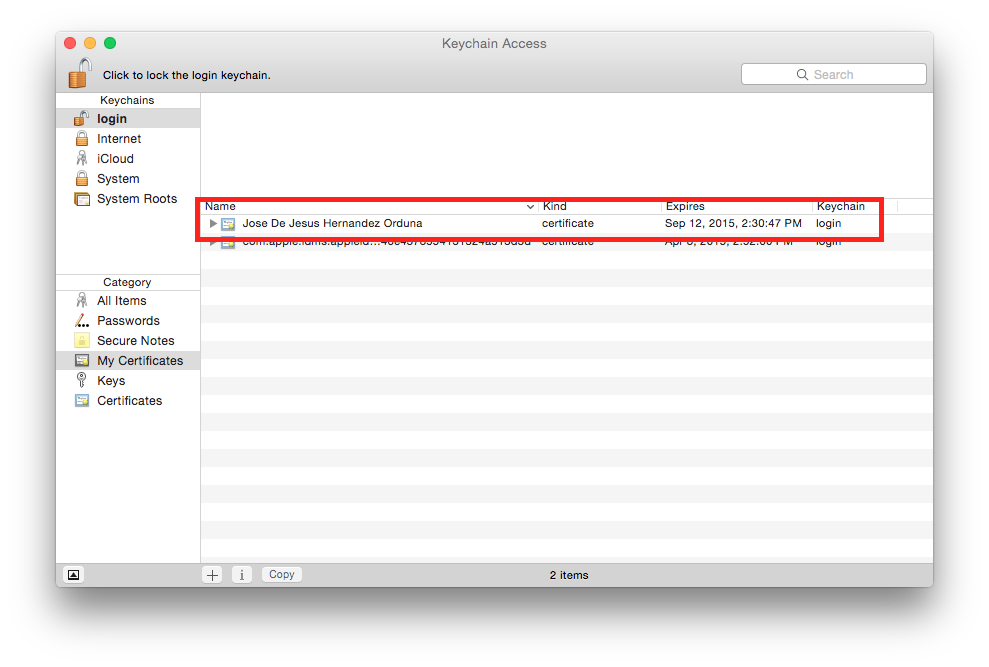The height and width of the screenshot is (667, 989).
Task: Toggle the preview pane button at bottom left
Action: click(74, 575)
